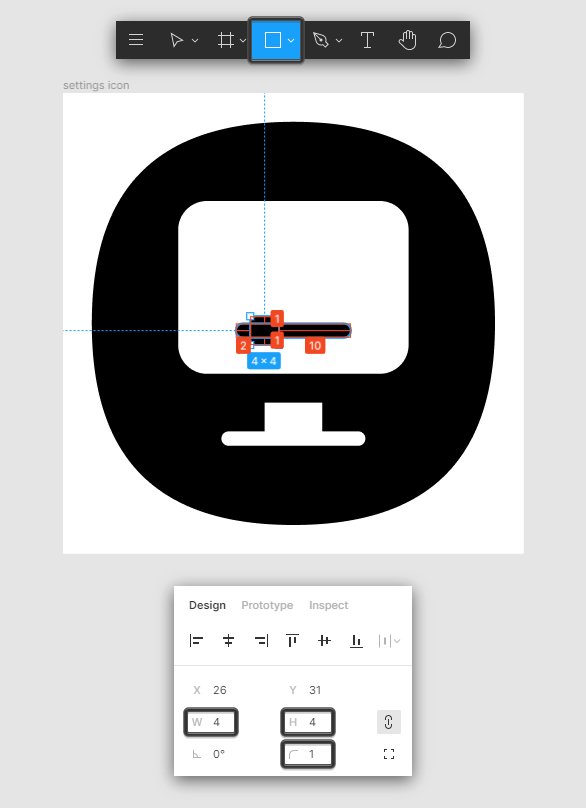The image size is (586, 808).
Task: Open the hamburger main menu
Action: [136, 40]
